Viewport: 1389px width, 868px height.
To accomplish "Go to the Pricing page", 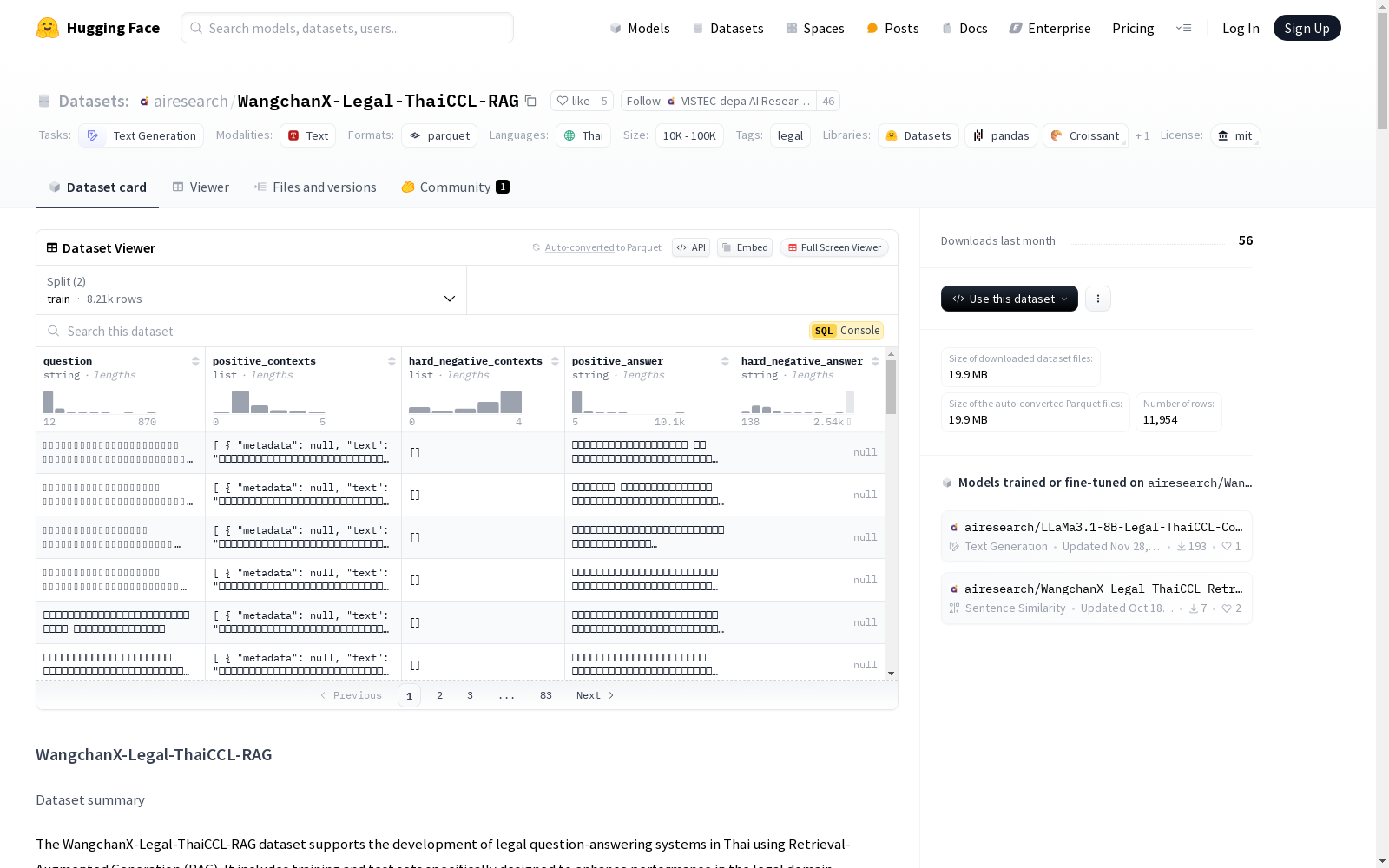I will point(1133,28).
